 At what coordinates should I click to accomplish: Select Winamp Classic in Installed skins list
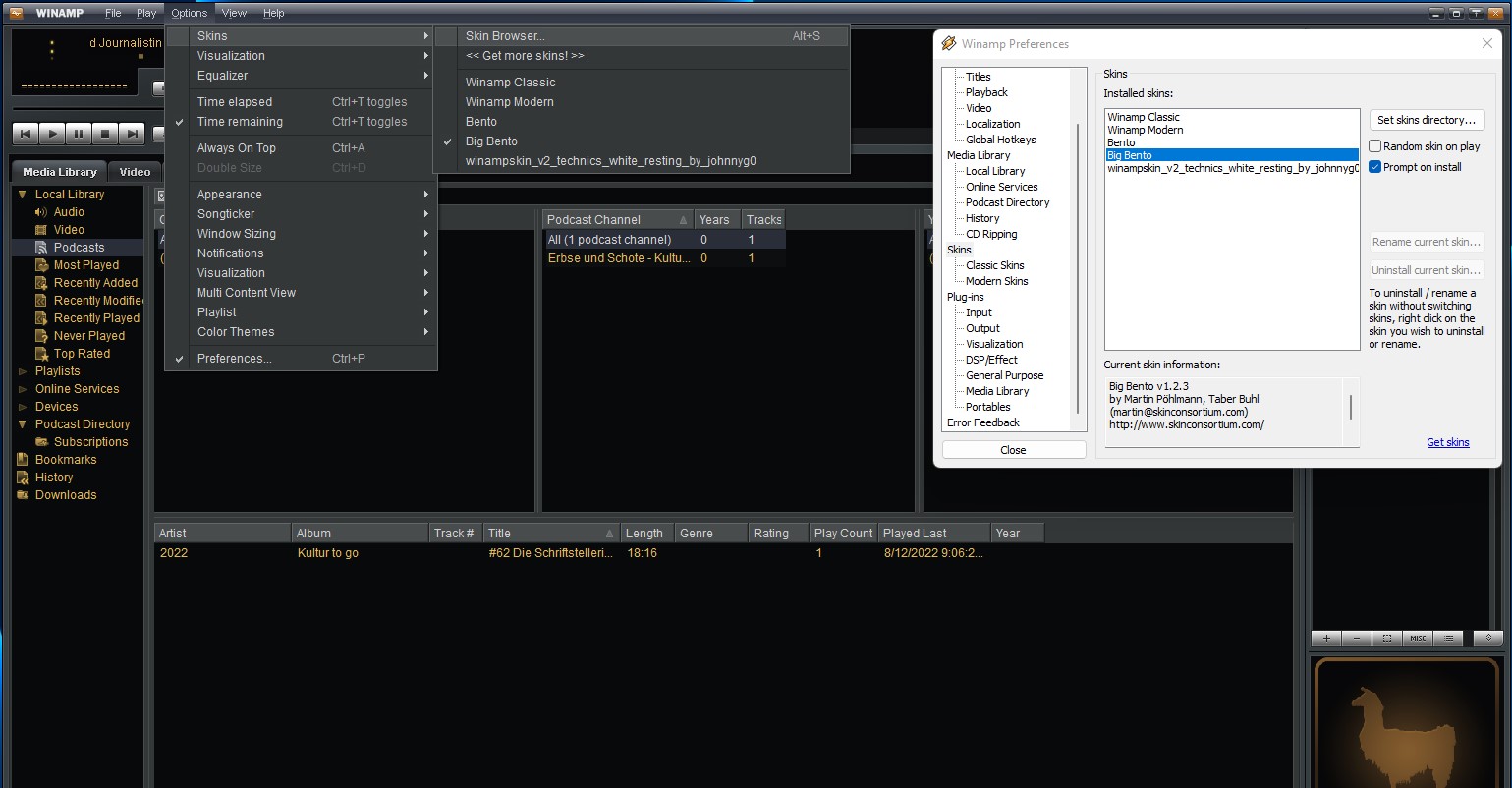1232,117
